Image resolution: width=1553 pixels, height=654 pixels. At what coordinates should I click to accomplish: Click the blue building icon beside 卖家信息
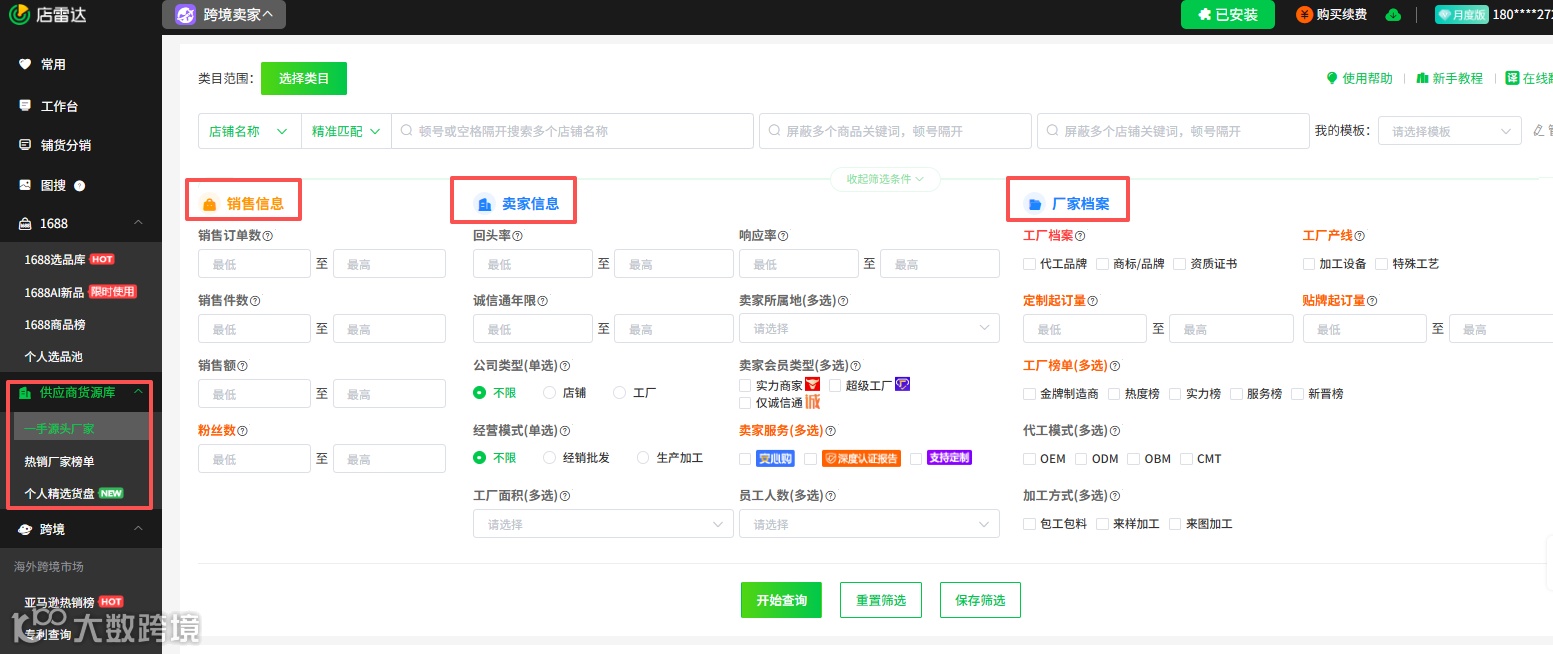485,204
